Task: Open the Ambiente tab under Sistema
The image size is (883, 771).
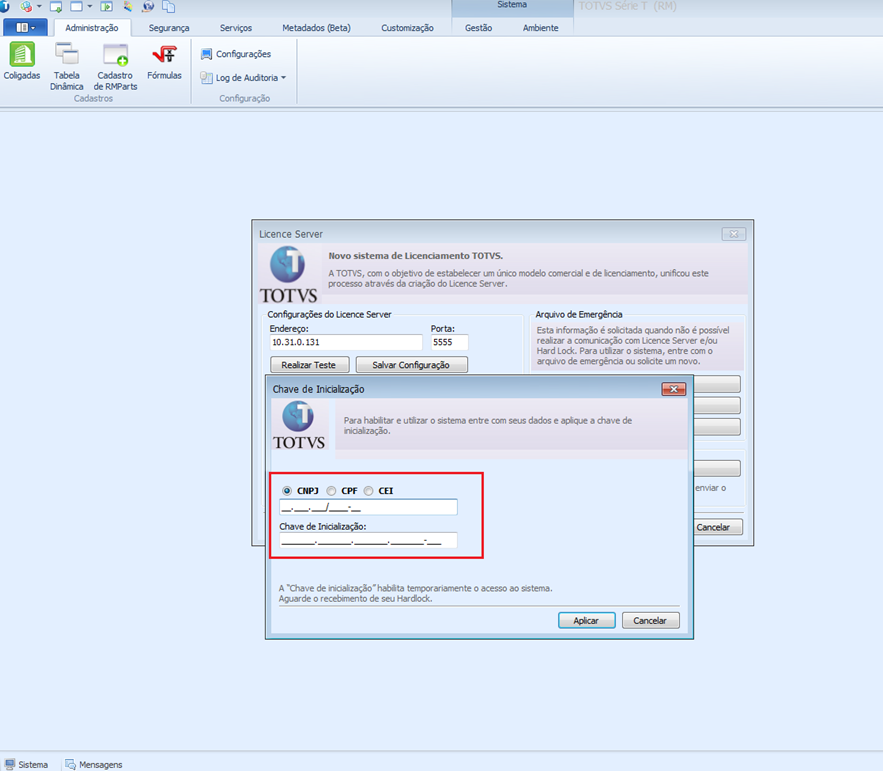Action: (x=541, y=28)
